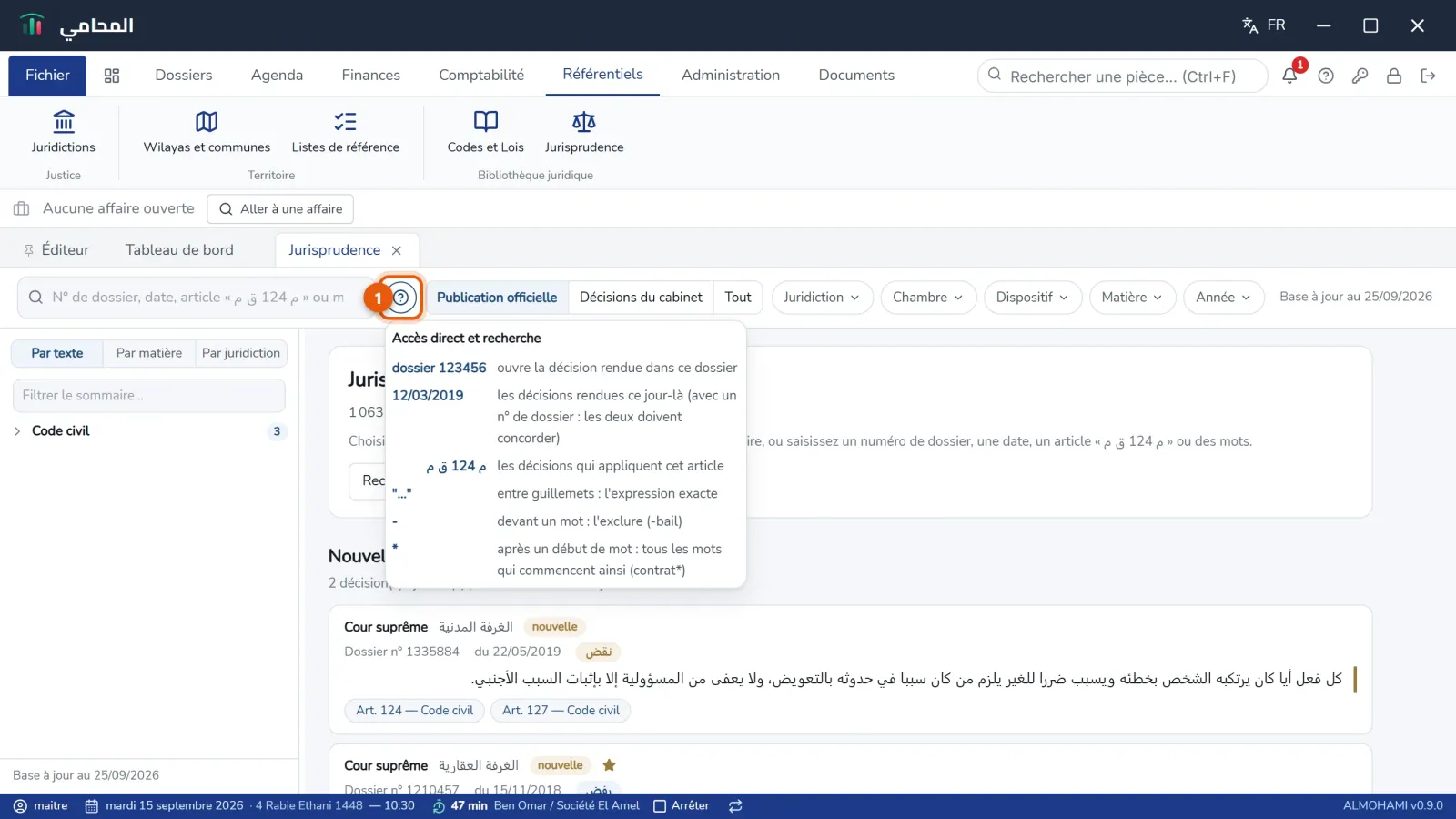Open the Dispositif dropdown
Screen dimensions: 1456x819
point(1033,298)
